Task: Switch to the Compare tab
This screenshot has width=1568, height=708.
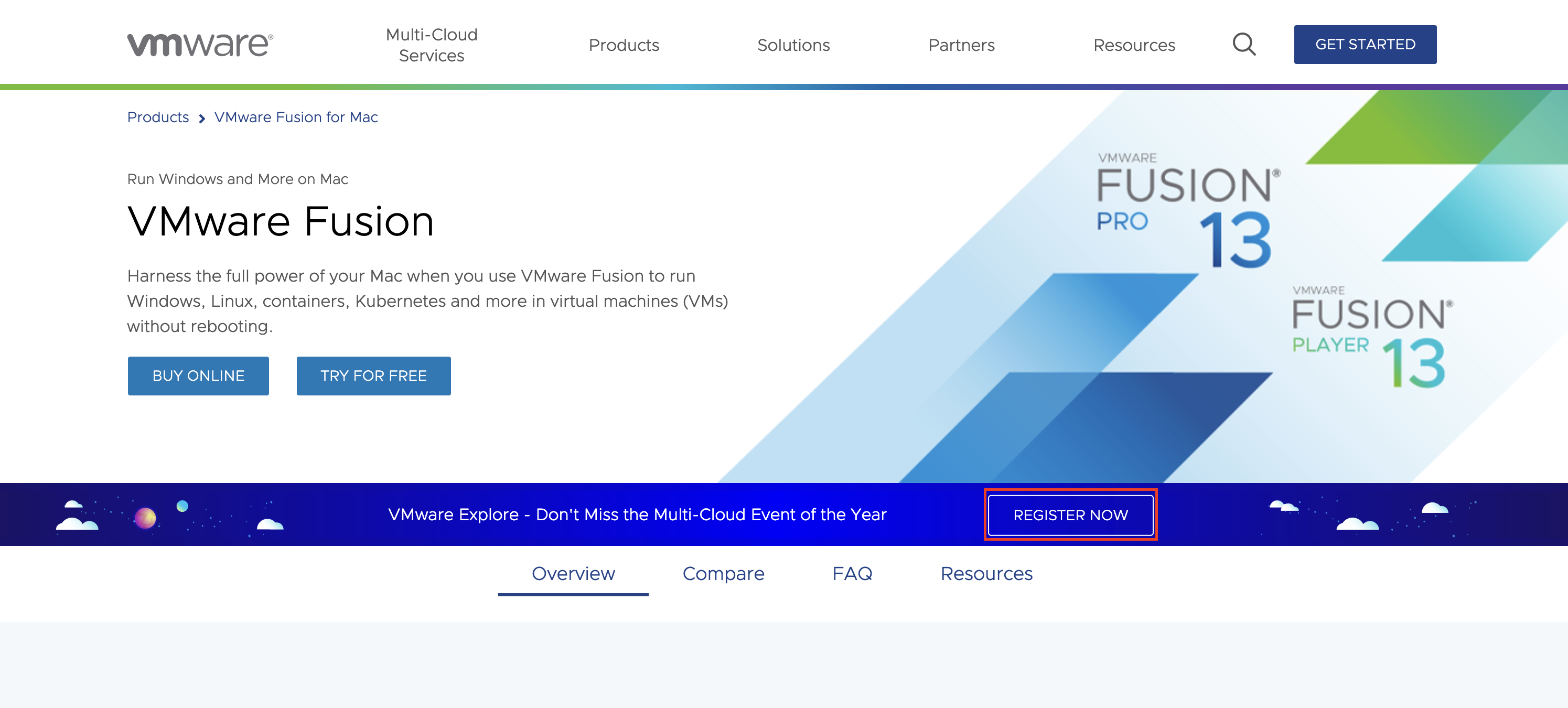Action: (723, 573)
